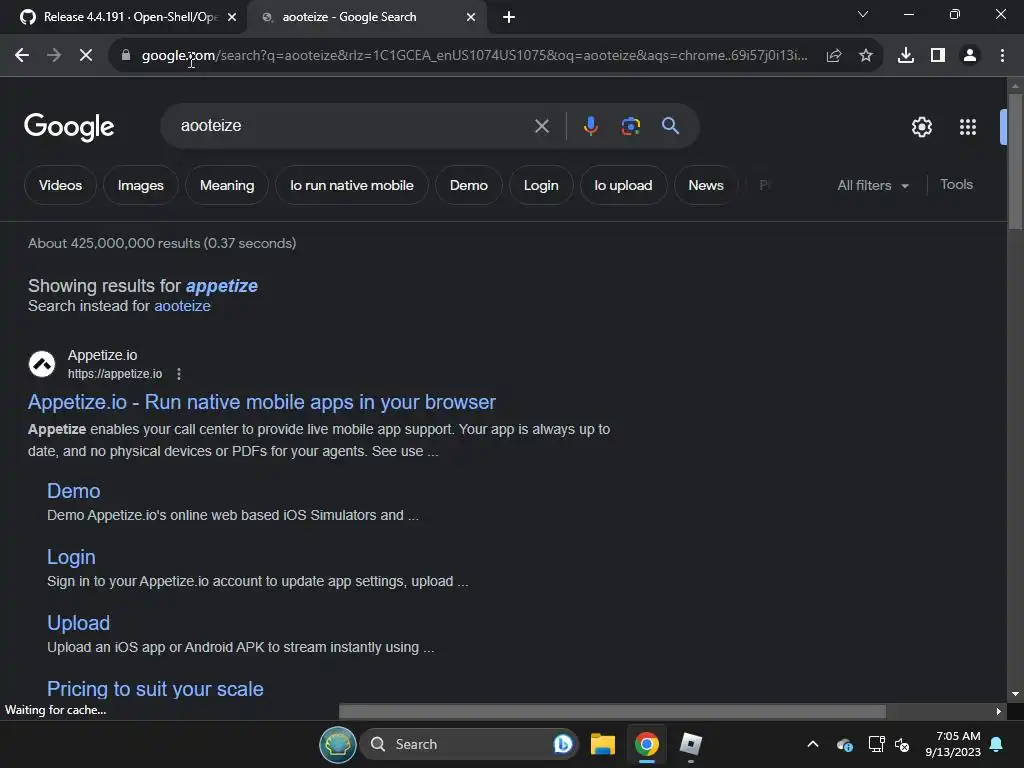Click the Appetize.io site favicon
The height and width of the screenshot is (768, 1024).
pos(42,364)
